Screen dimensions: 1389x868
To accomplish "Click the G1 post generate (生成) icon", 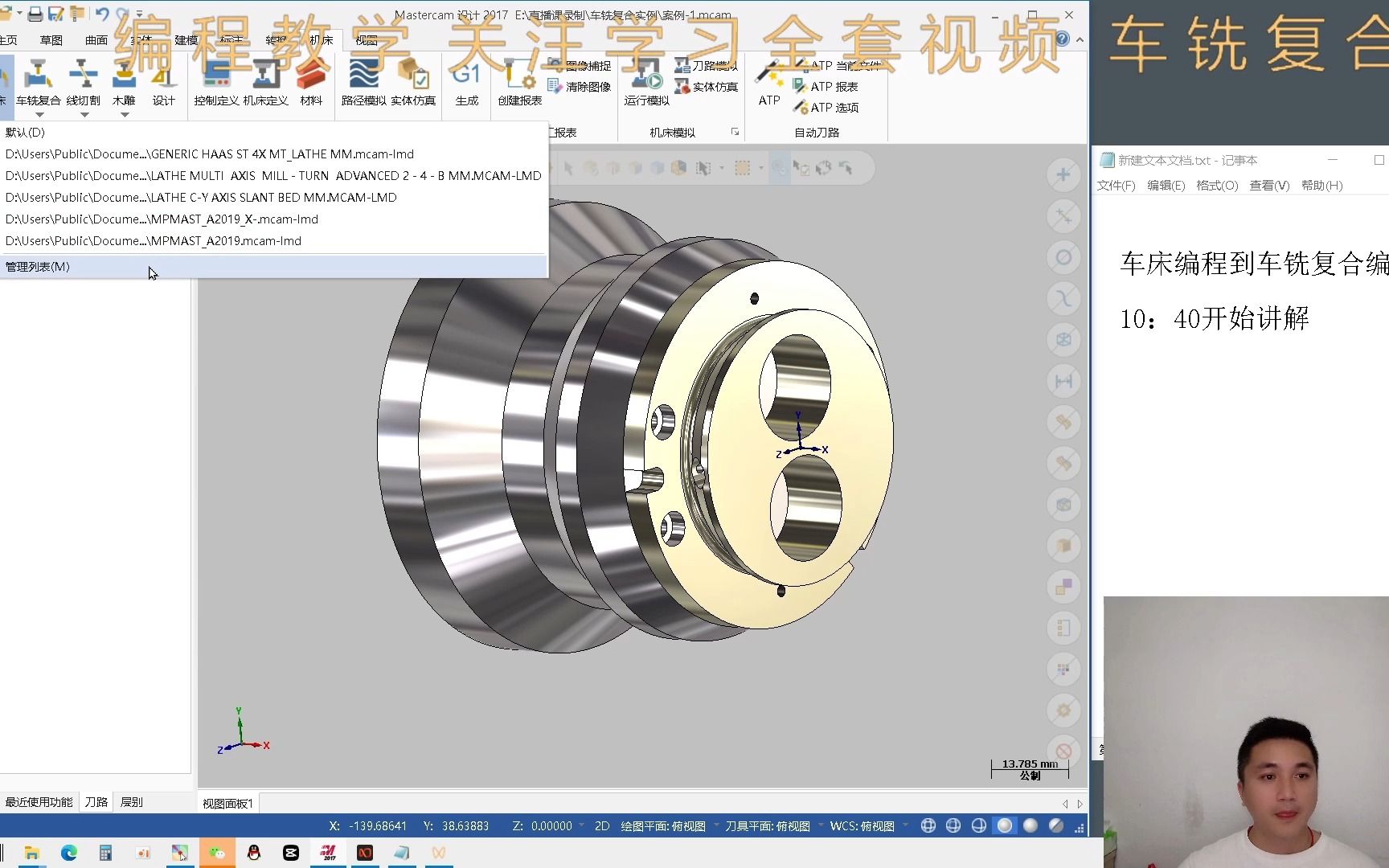I will click(466, 84).
